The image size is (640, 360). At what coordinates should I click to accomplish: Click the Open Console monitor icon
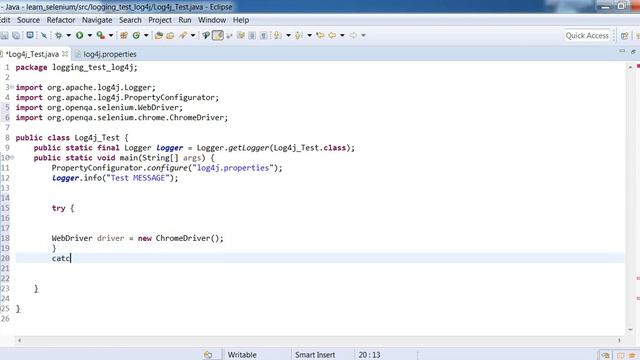tap(30, 36)
